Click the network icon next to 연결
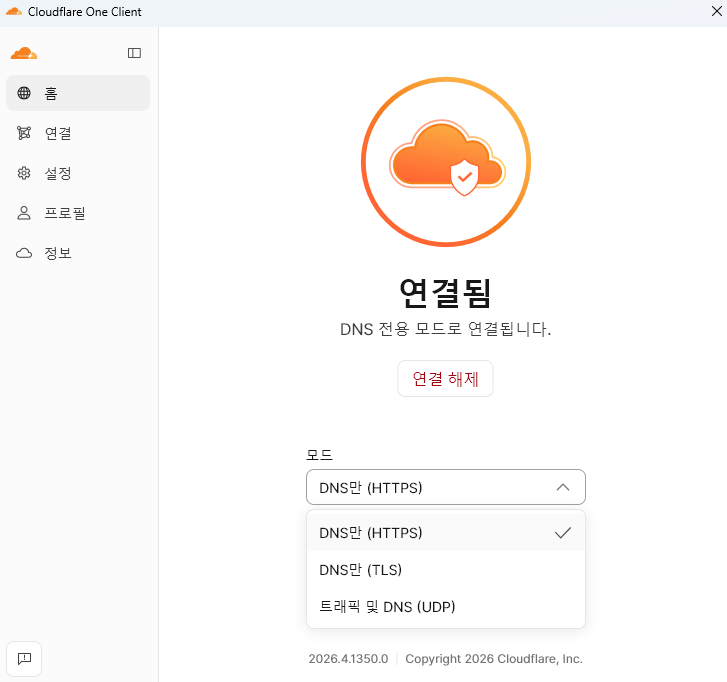Screen dimensions: 727x682 click(24, 133)
